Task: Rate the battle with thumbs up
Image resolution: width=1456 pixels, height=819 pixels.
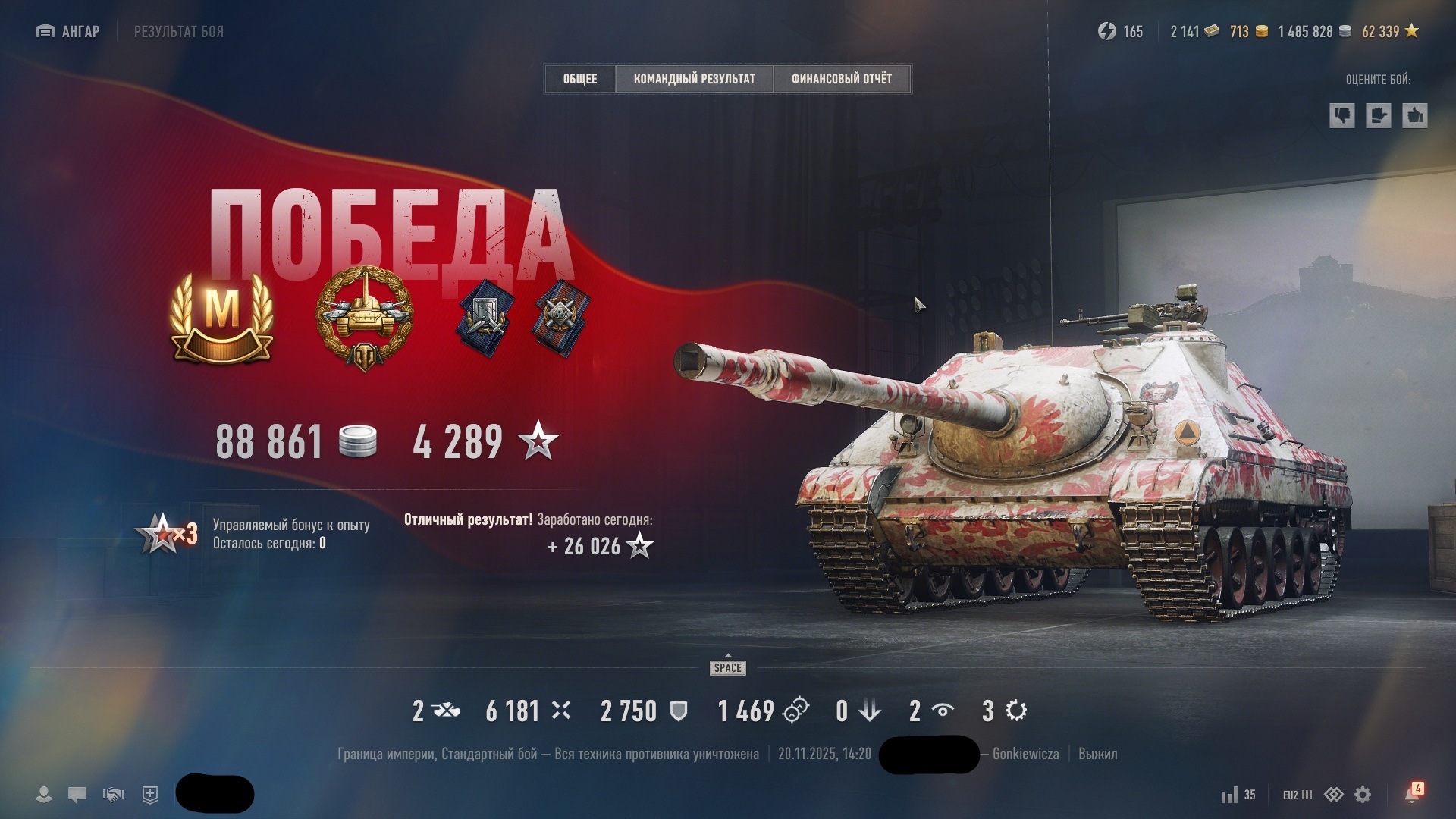Action: pos(1415,116)
